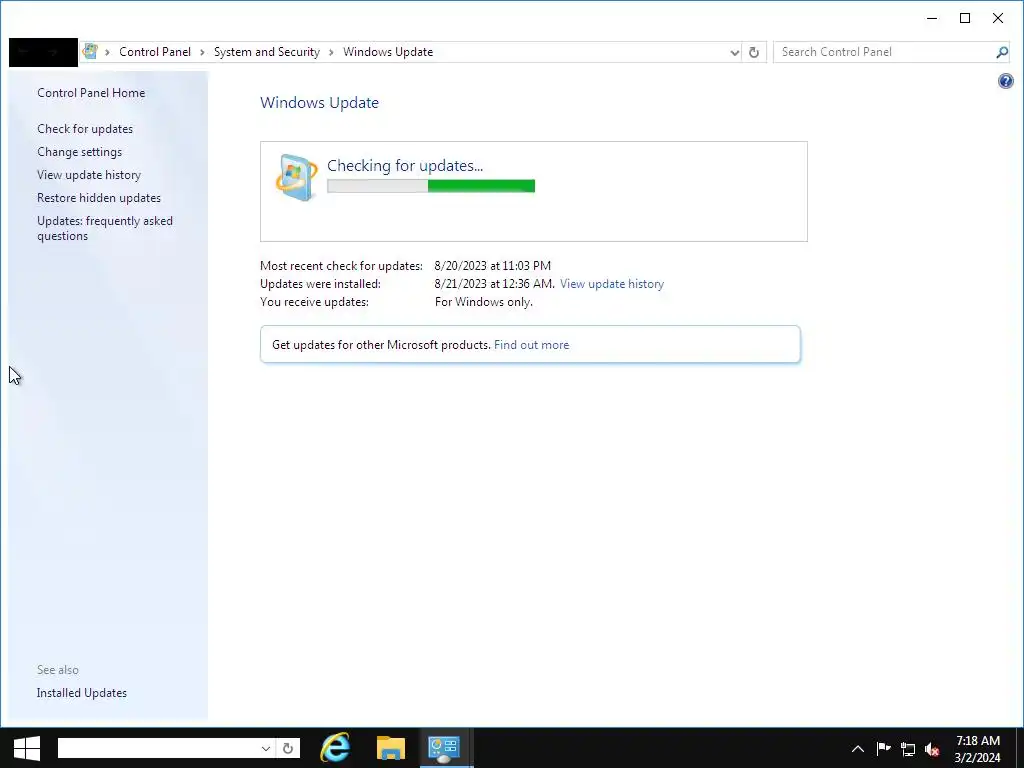The image size is (1024, 768).
Task: Click View update history next to installed date
Action: click(612, 283)
